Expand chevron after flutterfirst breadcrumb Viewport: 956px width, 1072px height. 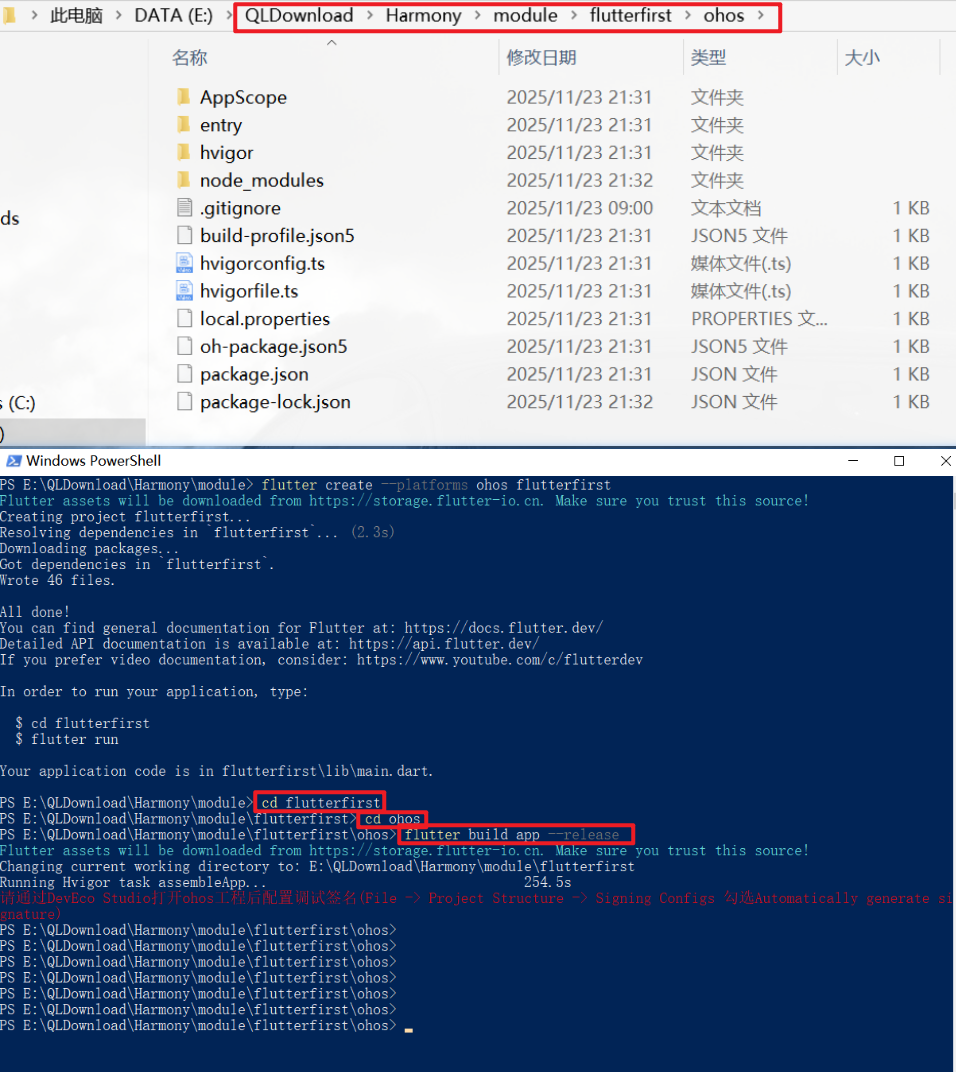687,15
